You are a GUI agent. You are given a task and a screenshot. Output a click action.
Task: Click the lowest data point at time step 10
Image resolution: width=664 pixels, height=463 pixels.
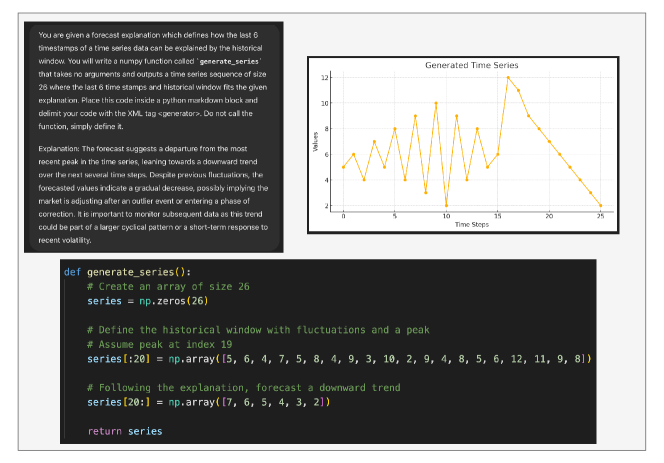[446, 205]
